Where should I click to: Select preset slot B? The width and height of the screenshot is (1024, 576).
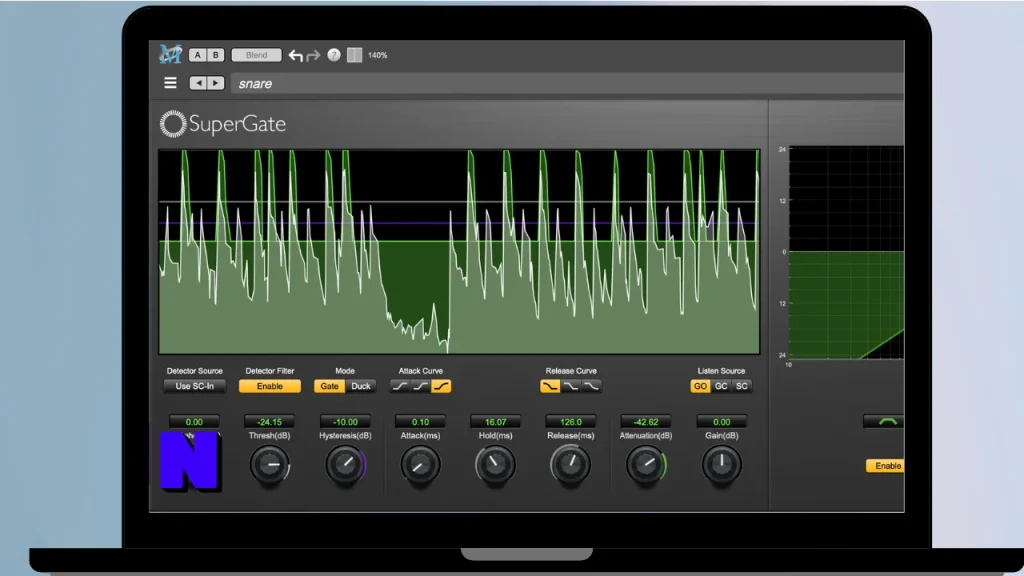click(x=216, y=55)
